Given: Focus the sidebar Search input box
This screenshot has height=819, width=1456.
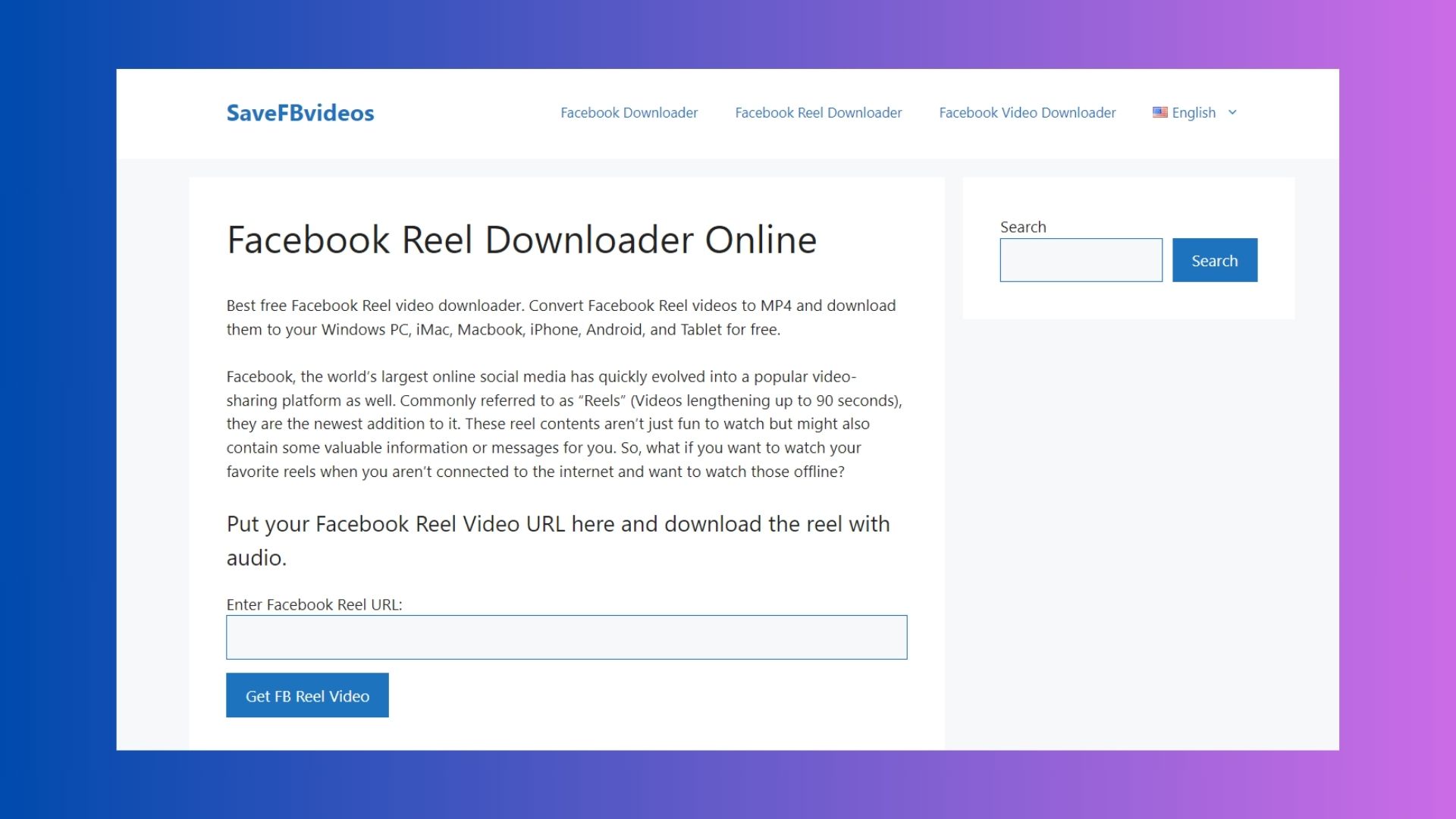Looking at the screenshot, I should tap(1081, 260).
